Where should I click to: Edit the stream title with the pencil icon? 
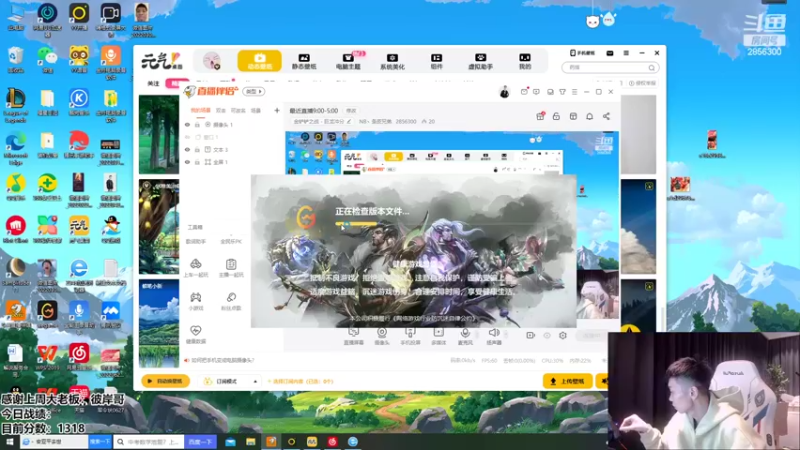click(x=349, y=121)
